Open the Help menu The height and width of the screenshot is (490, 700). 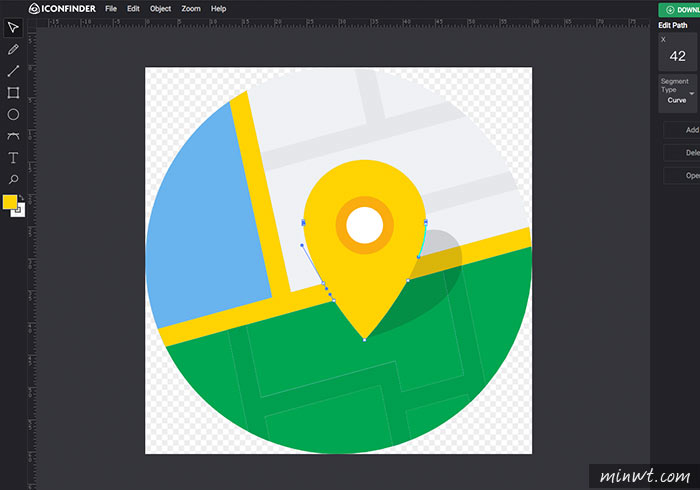(218, 8)
